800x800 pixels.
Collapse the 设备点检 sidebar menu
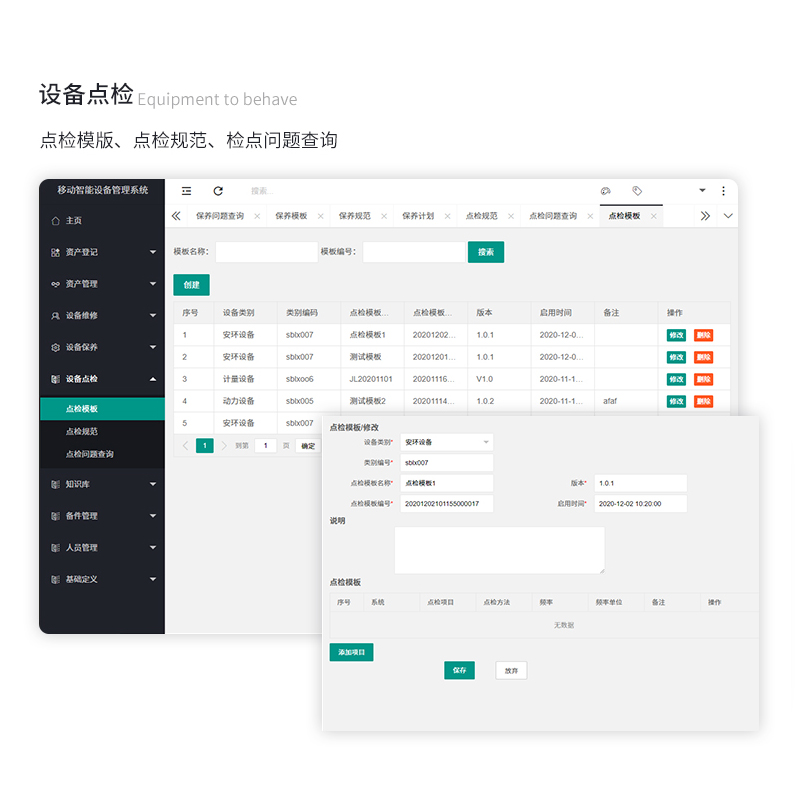click(102, 379)
